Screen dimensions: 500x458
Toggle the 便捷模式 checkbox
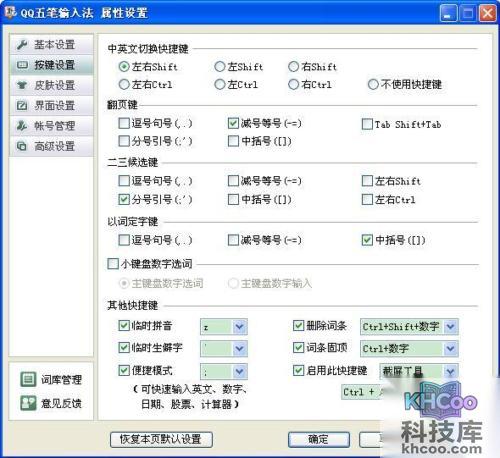124,370
